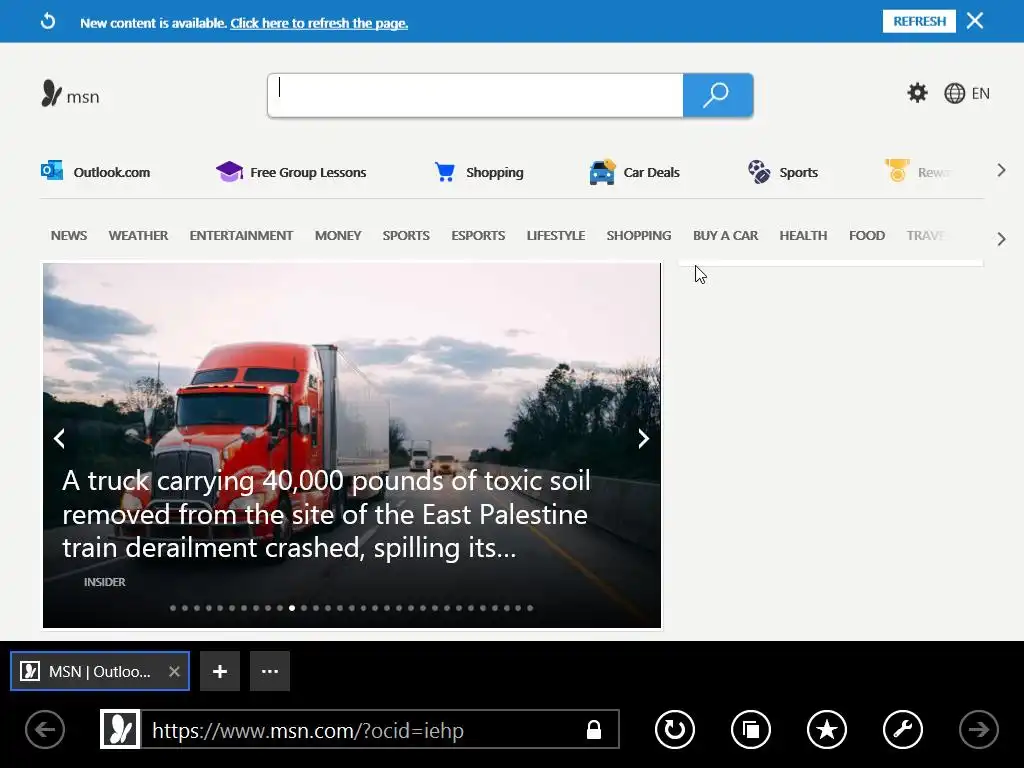Image resolution: width=1024 pixels, height=768 pixels.
Task: Open a new tab with the plus button
Action: (x=220, y=671)
